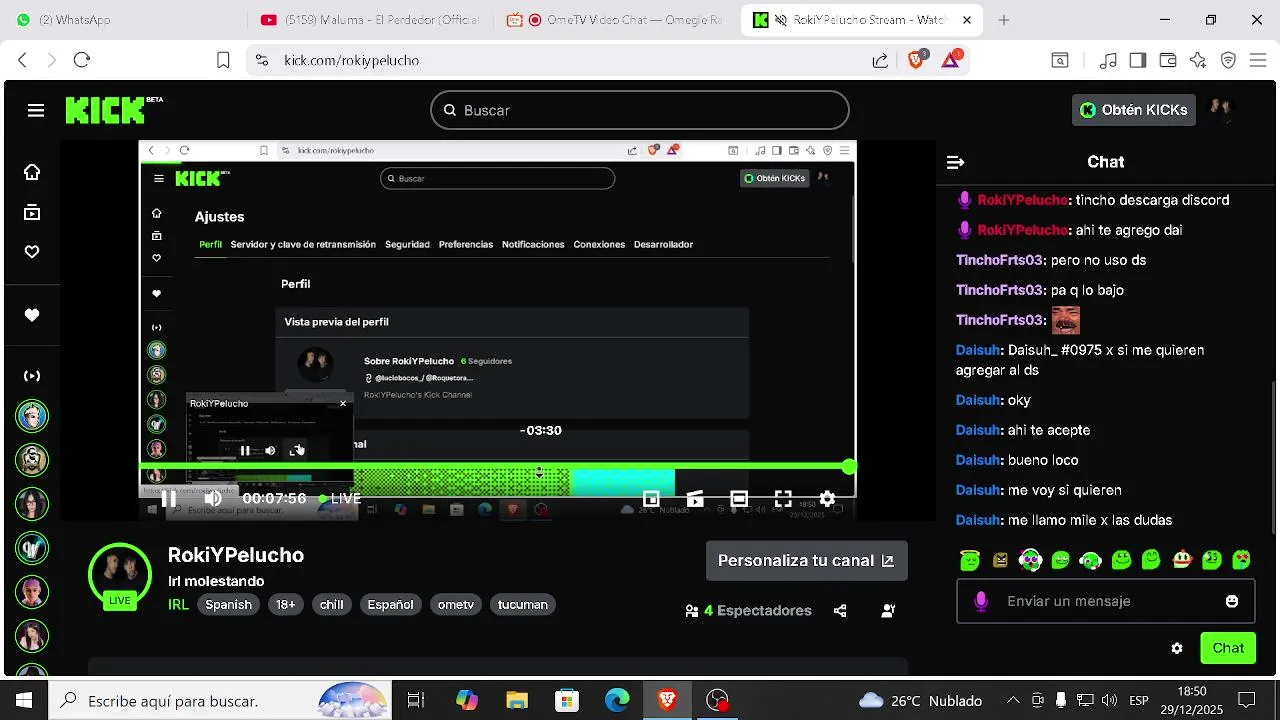Switch to the OmeTV Video Chat tab
1280x720 pixels.
pos(615,20)
